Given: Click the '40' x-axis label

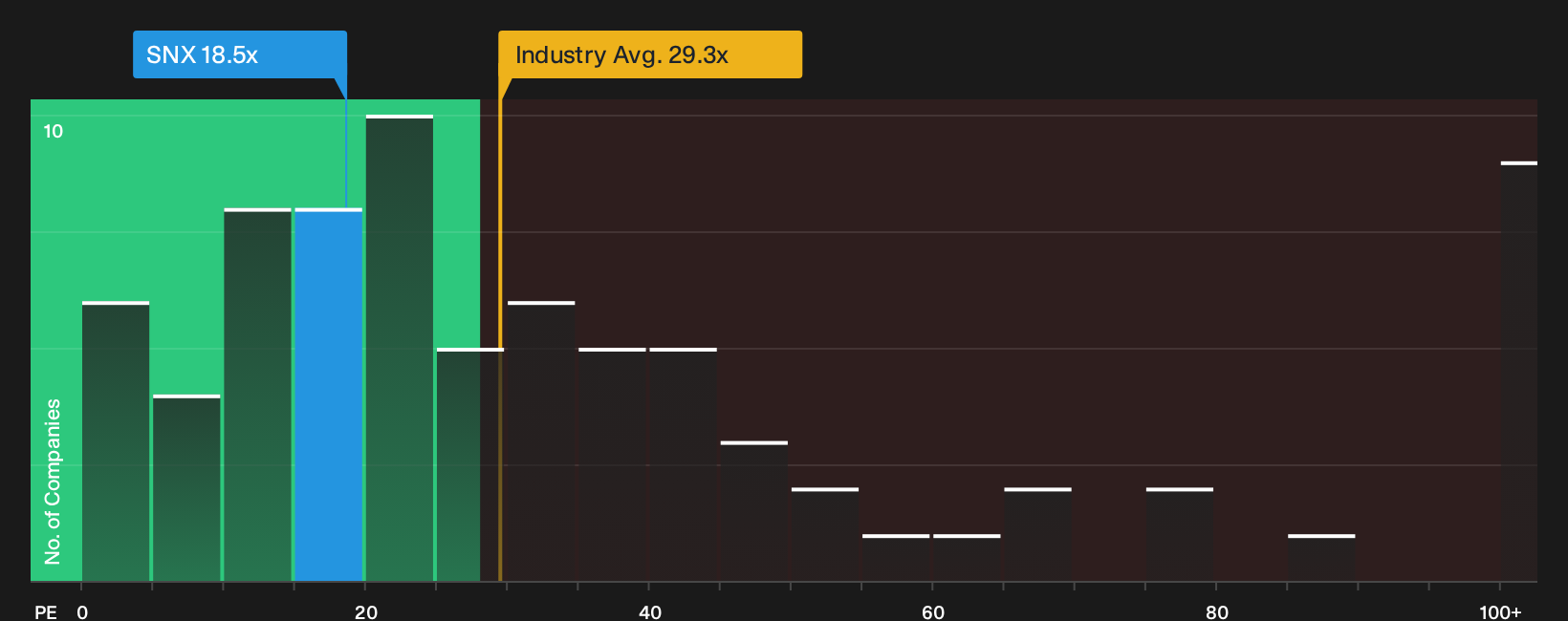Looking at the screenshot, I should coord(650,611).
